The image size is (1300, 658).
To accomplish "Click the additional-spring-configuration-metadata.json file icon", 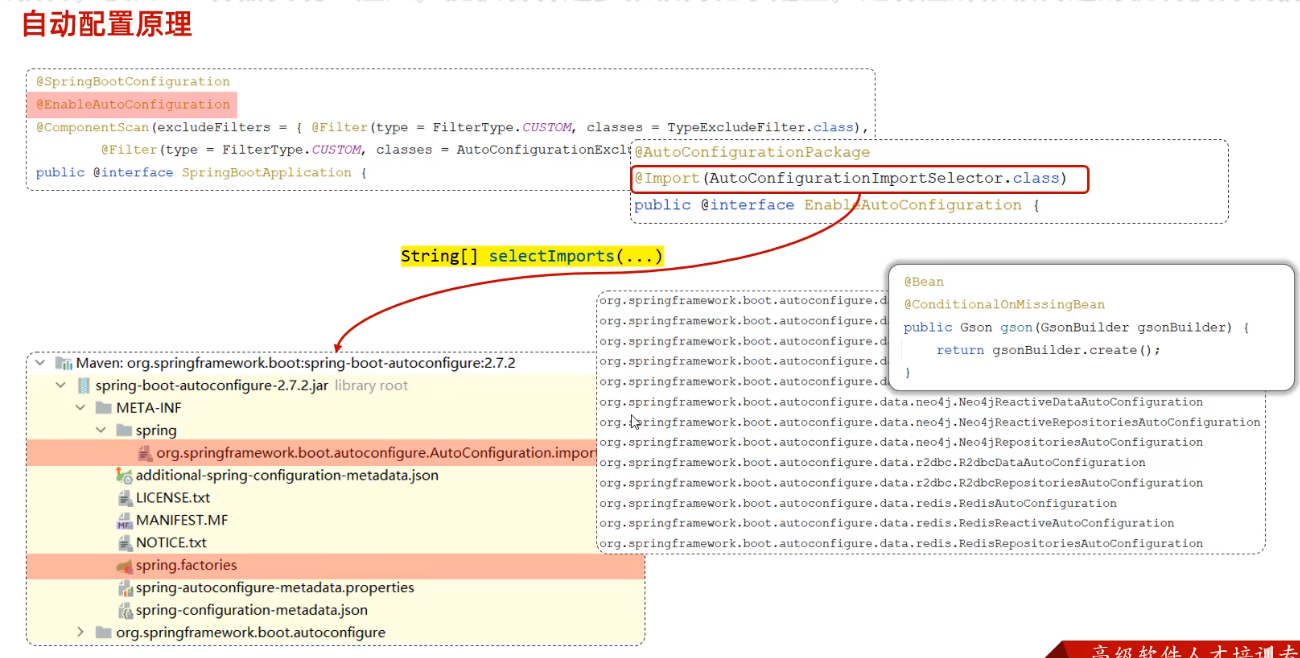I will pyautogui.click(x=125, y=476).
